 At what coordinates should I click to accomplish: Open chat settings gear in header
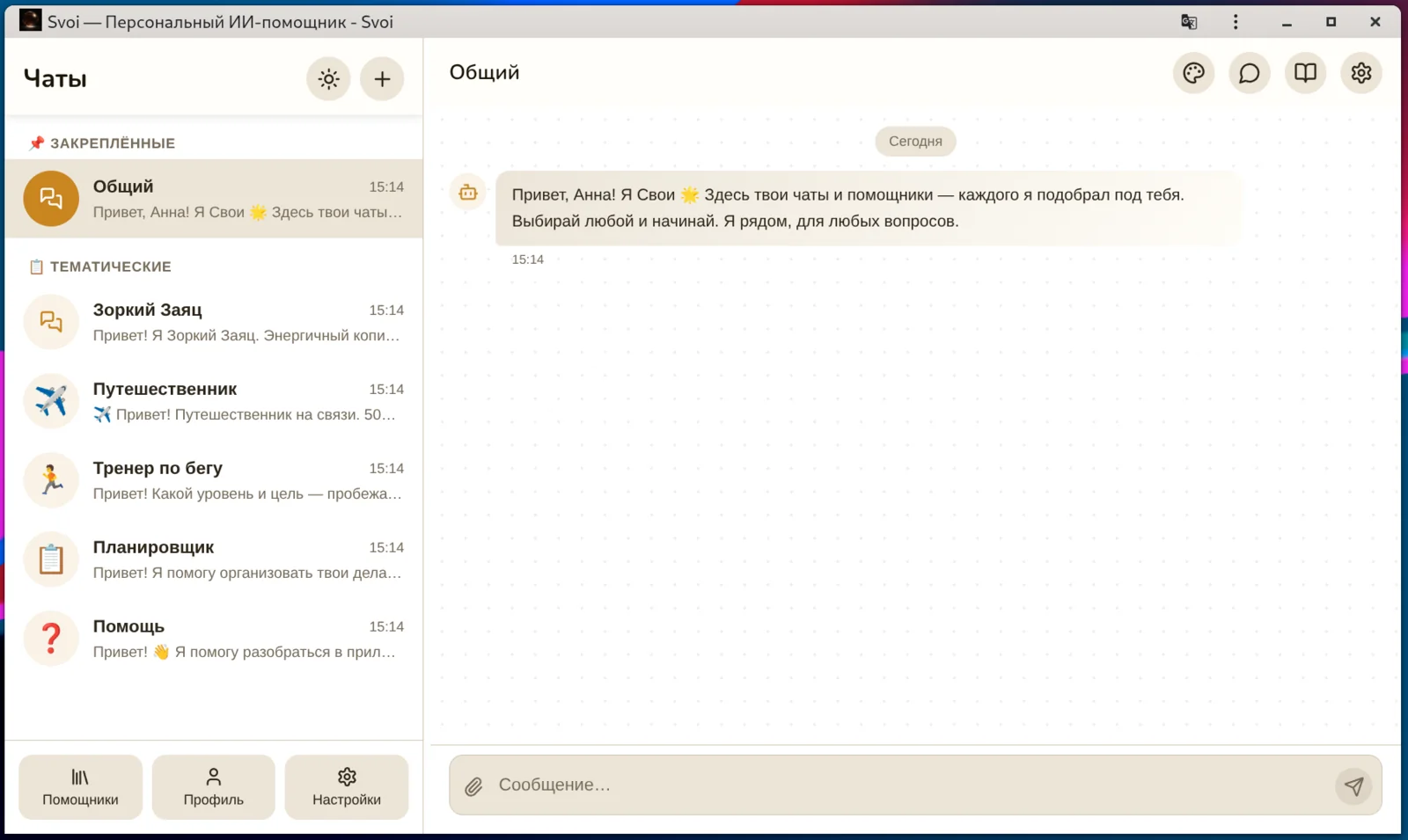click(x=1360, y=73)
